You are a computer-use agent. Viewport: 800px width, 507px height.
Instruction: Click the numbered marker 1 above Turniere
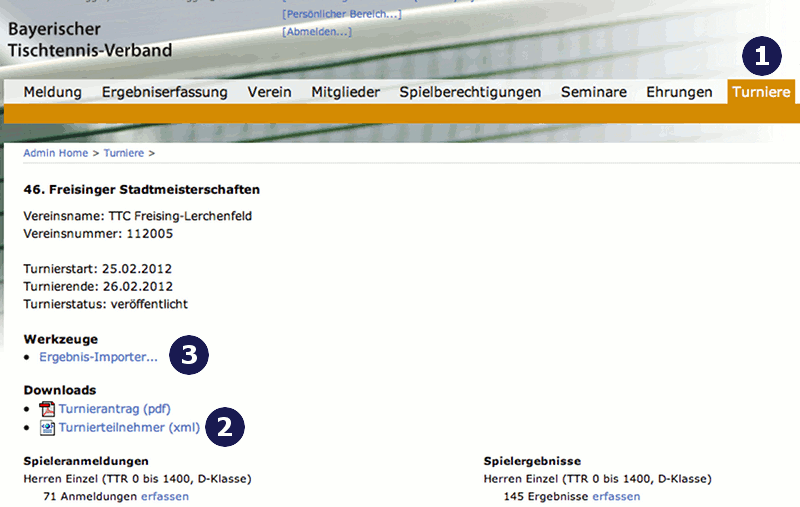click(761, 56)
